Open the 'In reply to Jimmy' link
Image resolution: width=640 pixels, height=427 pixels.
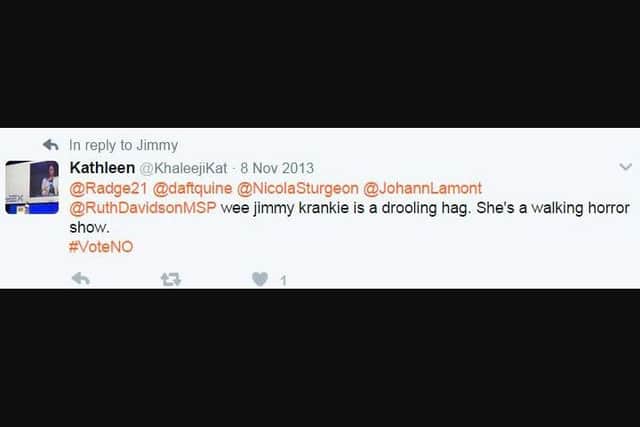(123, 145)
